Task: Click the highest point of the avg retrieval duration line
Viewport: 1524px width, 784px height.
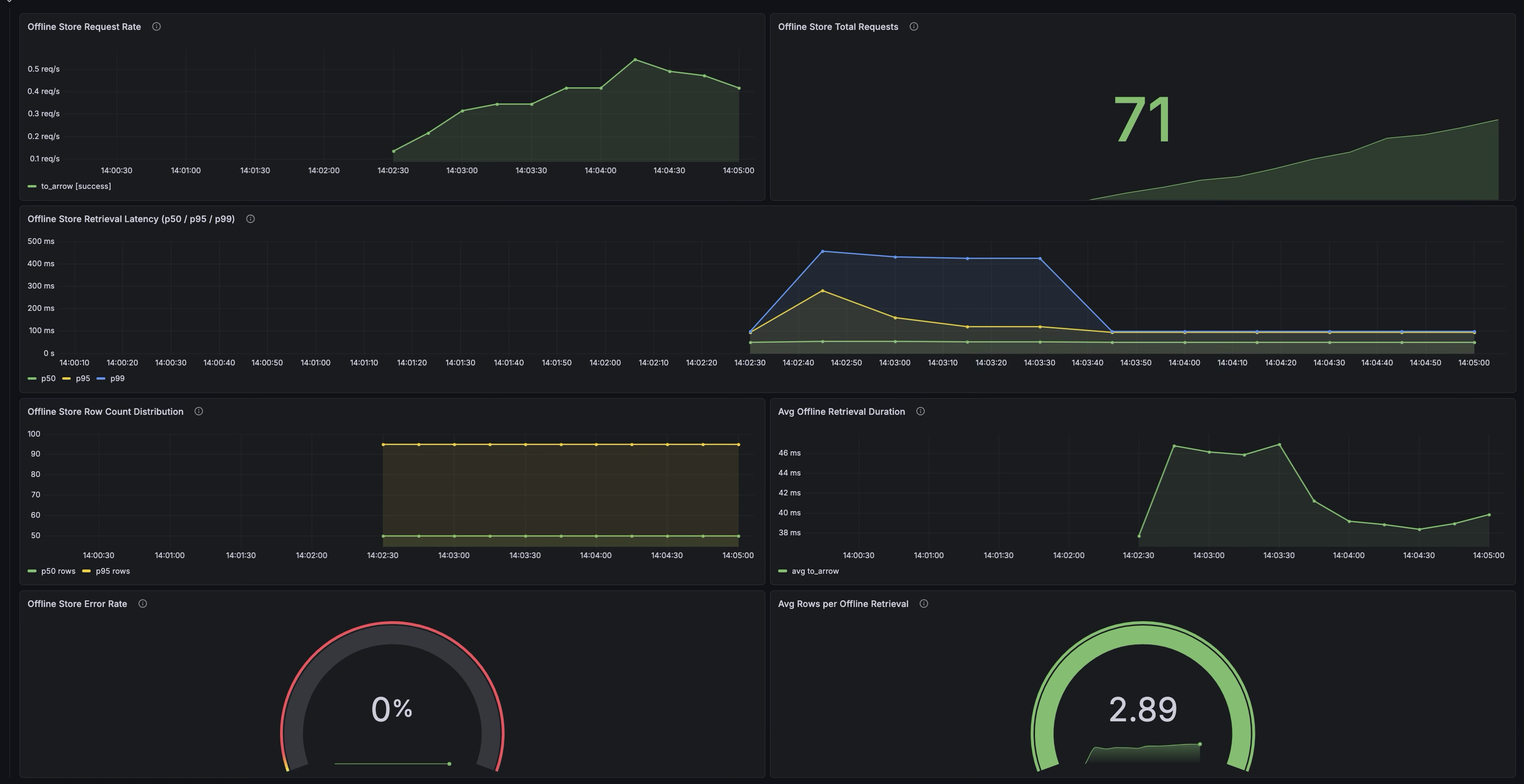Action: click(x=1279, y=445)
